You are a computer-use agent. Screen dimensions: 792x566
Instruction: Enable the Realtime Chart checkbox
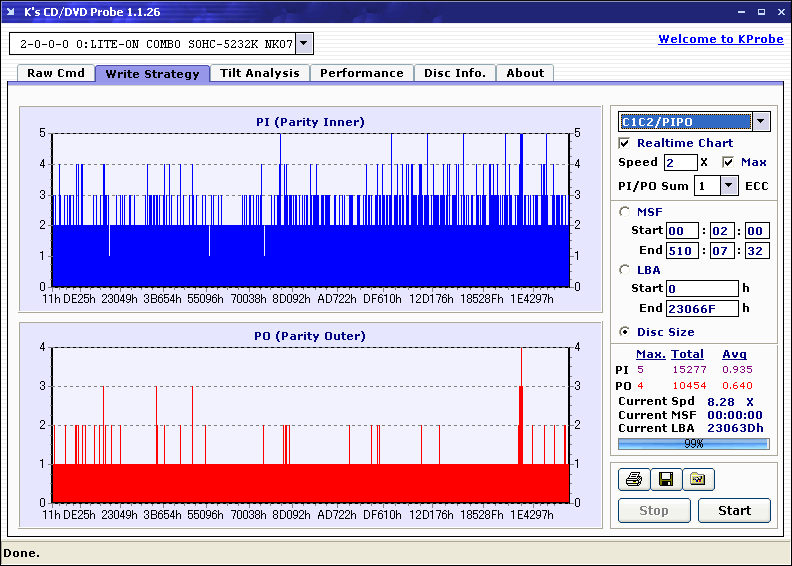click(x=625, y=143)
